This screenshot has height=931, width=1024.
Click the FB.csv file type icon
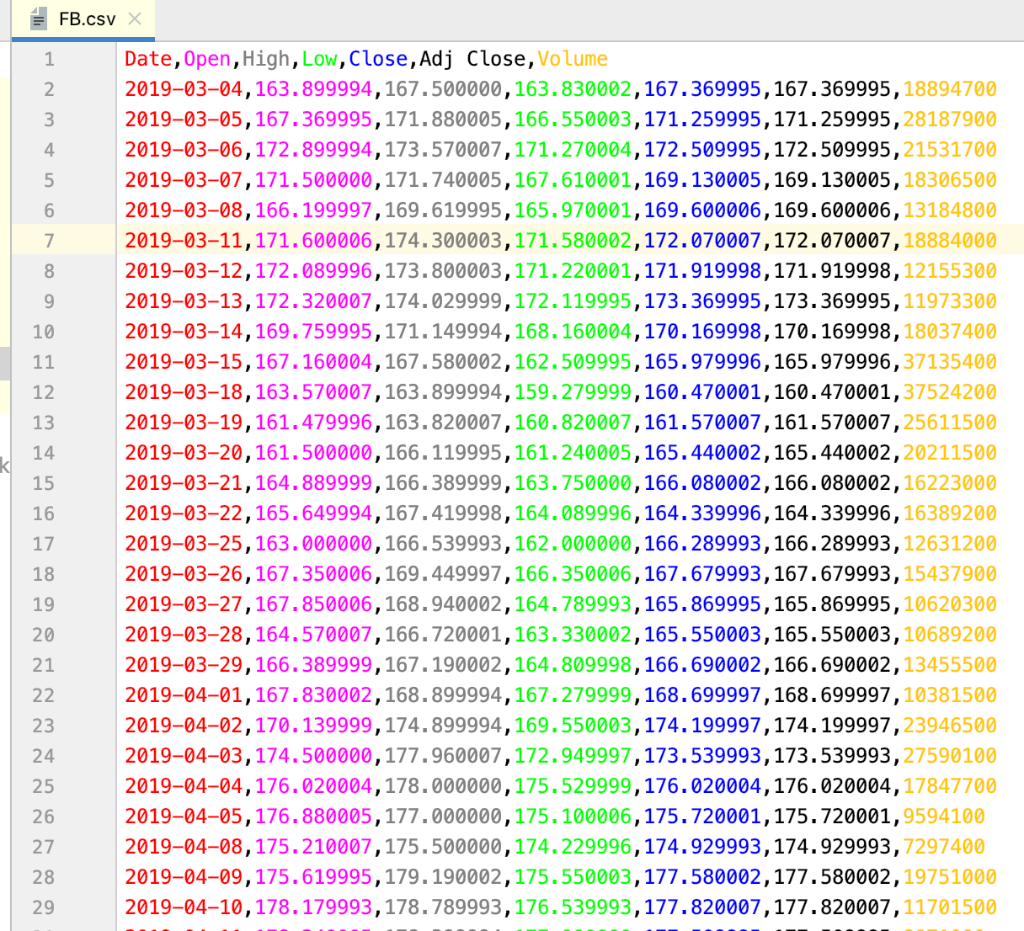coord(39,20)
